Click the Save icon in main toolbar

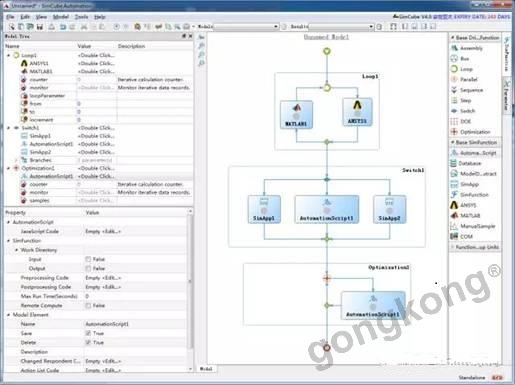pos(40,27)
